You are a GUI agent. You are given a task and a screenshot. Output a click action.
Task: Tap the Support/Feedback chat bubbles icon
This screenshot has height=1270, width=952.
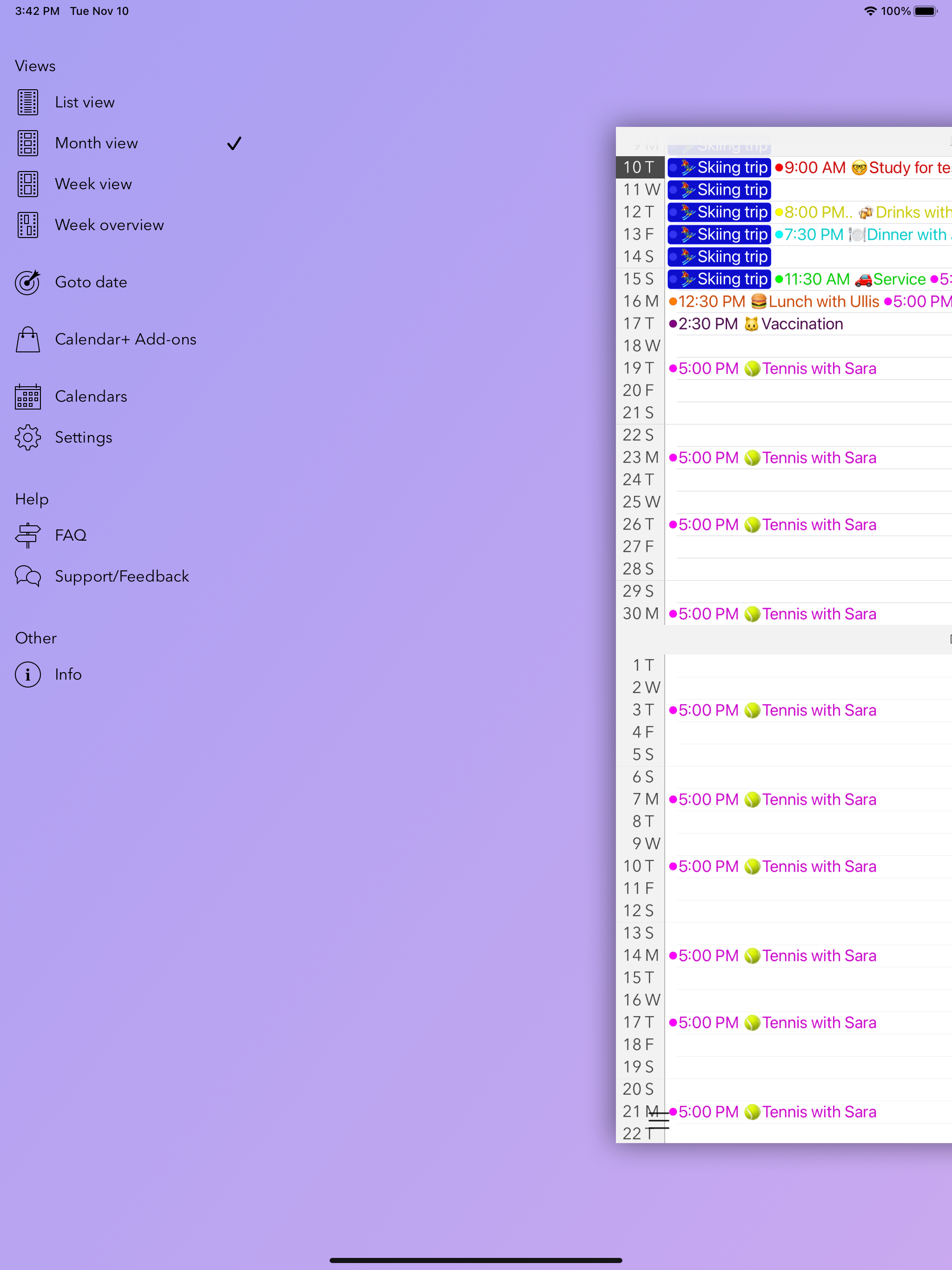coord(27,576)
